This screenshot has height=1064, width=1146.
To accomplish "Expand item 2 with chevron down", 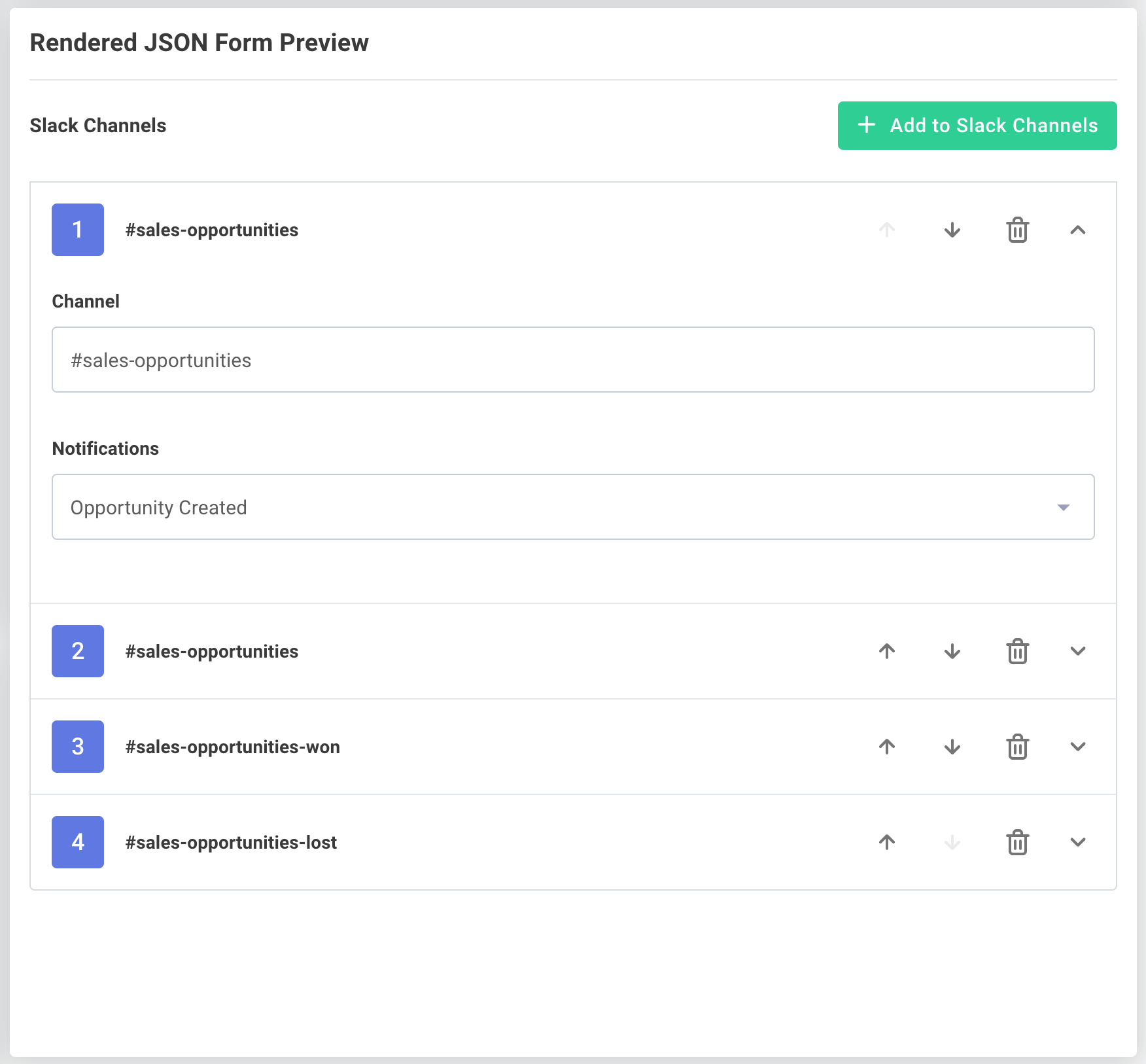I will pyautogui.click(x=1078, y=651).
